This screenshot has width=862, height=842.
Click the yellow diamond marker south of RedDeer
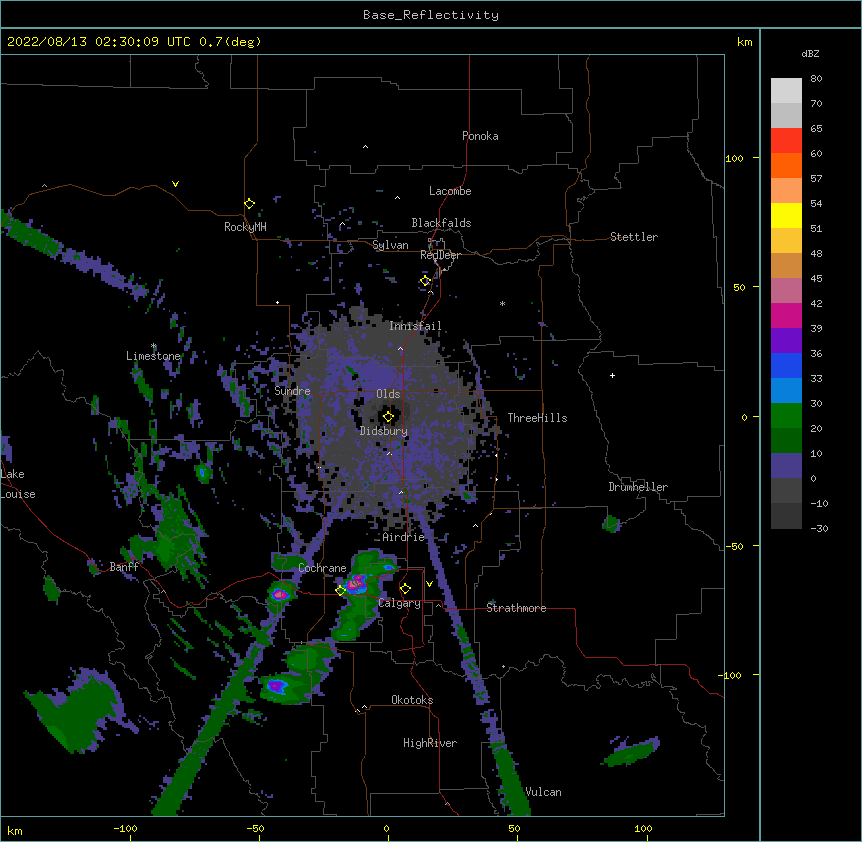click(x=425, y=281)
